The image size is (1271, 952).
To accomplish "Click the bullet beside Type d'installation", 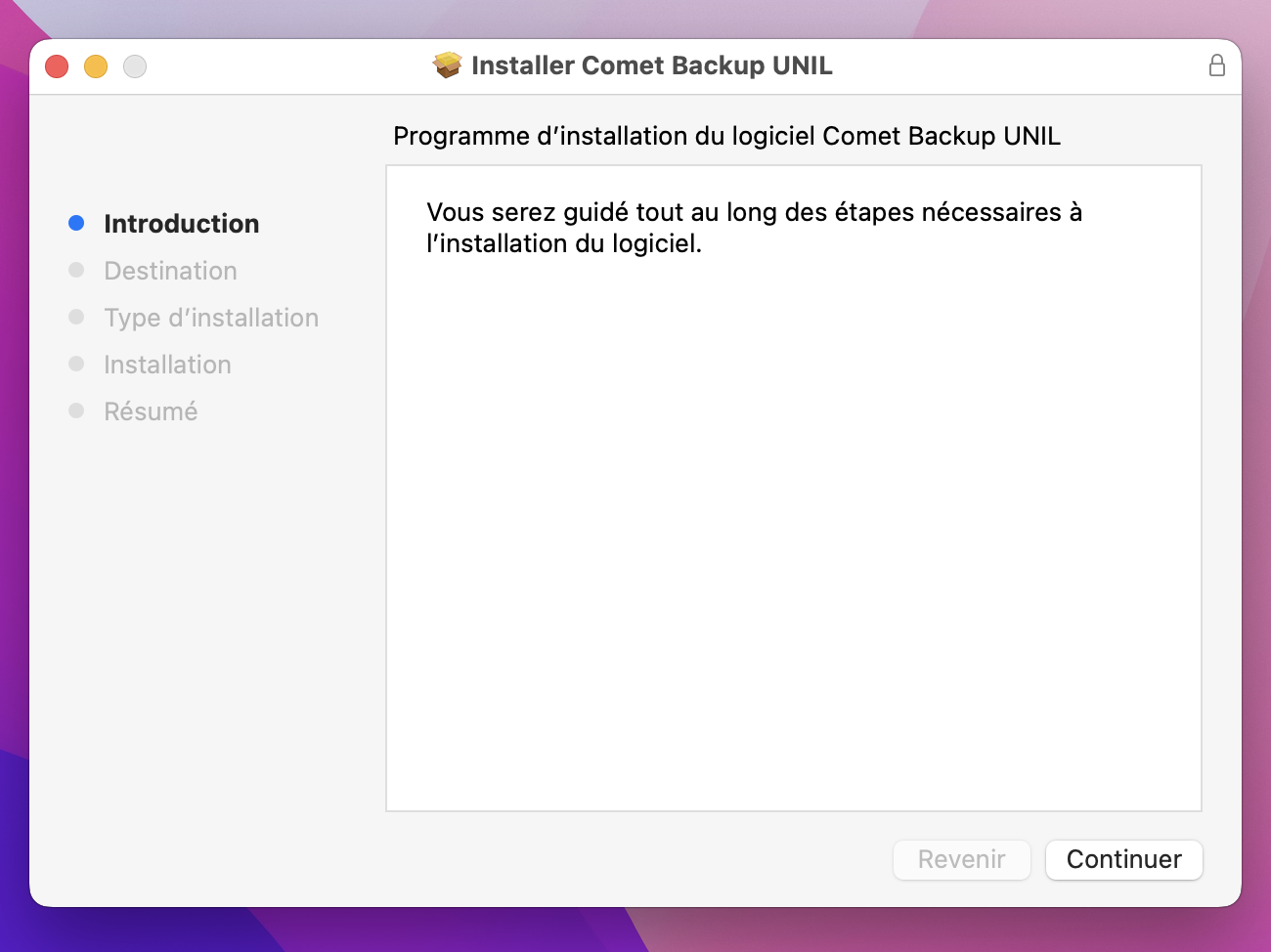I will point(76,317).
